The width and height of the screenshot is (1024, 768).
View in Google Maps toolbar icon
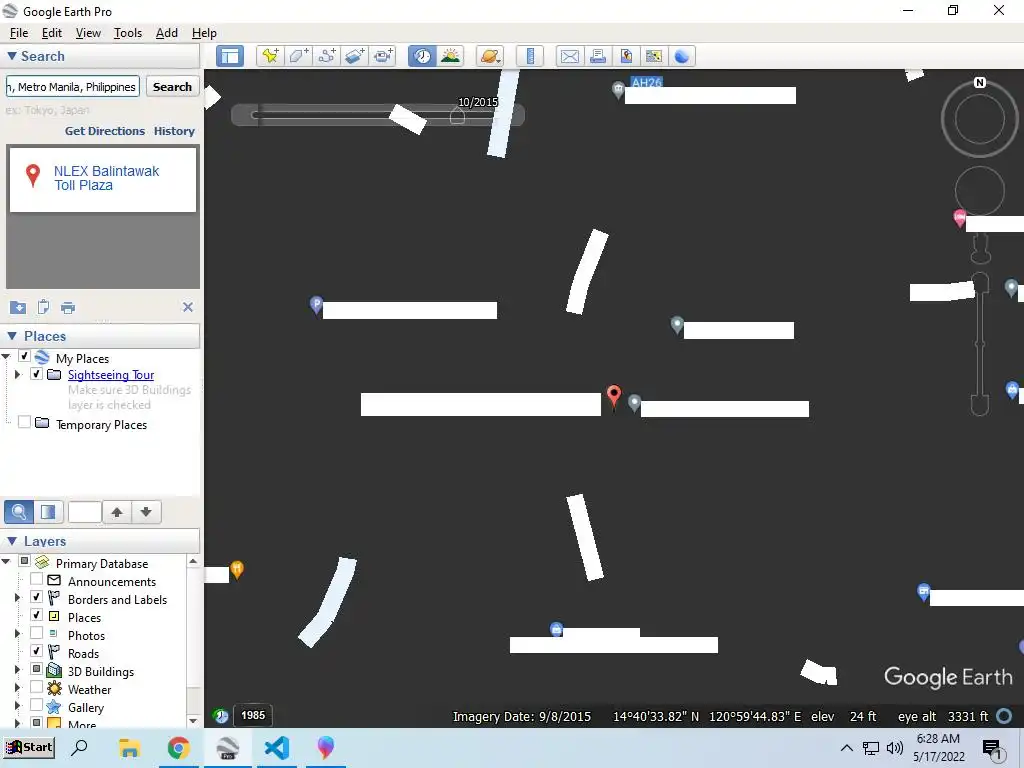pos(654,56)
